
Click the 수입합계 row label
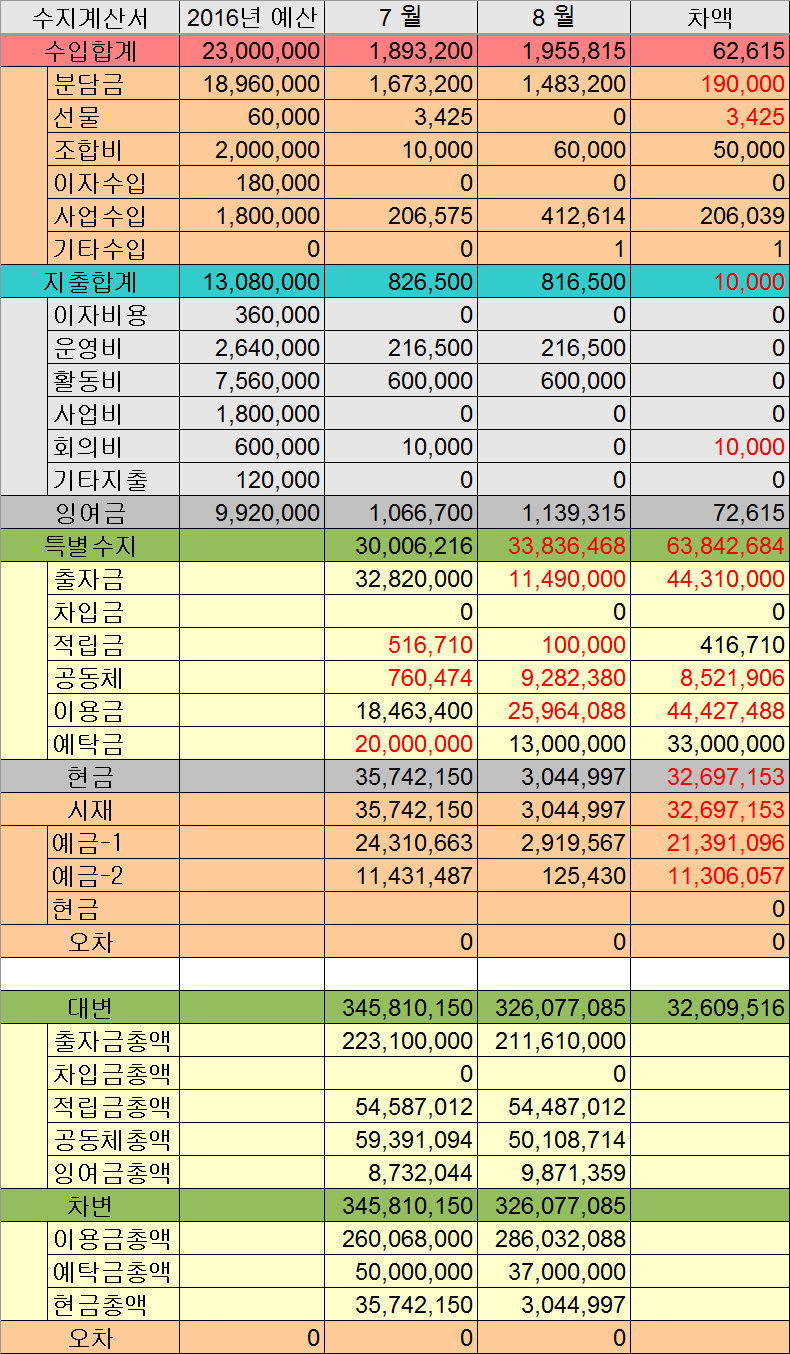pyautogui.click(x=90, y=51)
